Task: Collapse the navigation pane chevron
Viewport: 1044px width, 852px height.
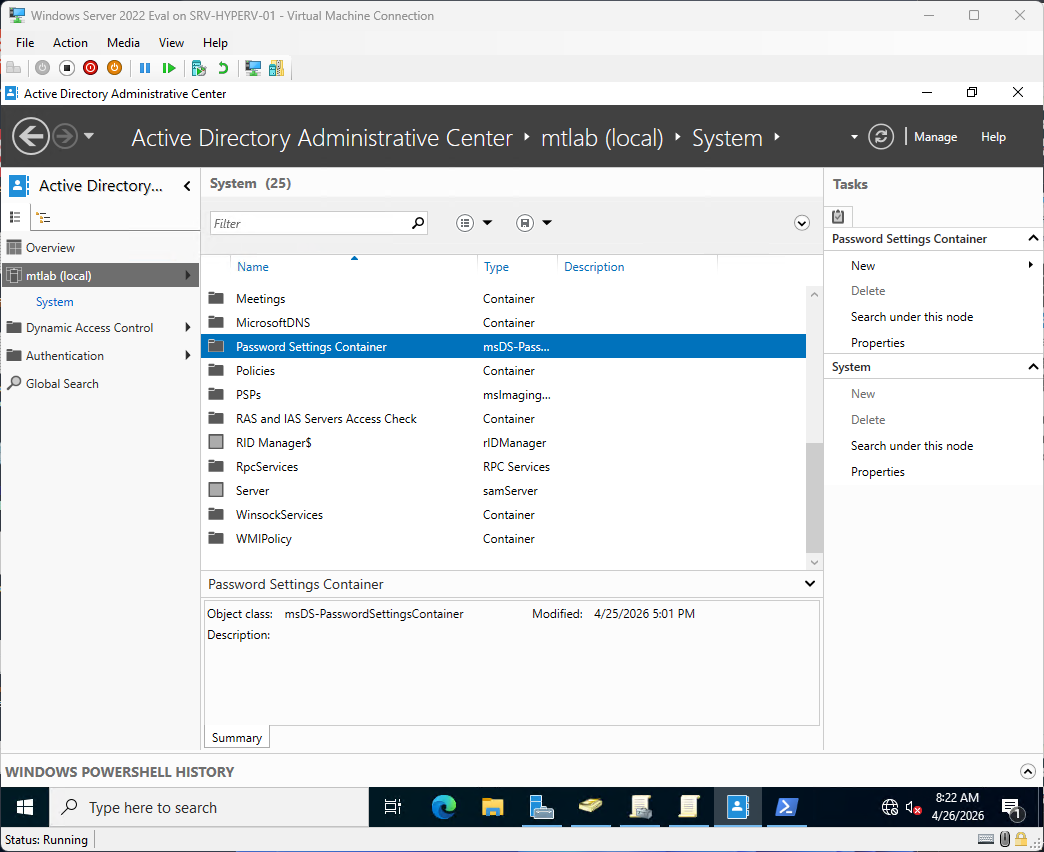Action: (187, 186)
